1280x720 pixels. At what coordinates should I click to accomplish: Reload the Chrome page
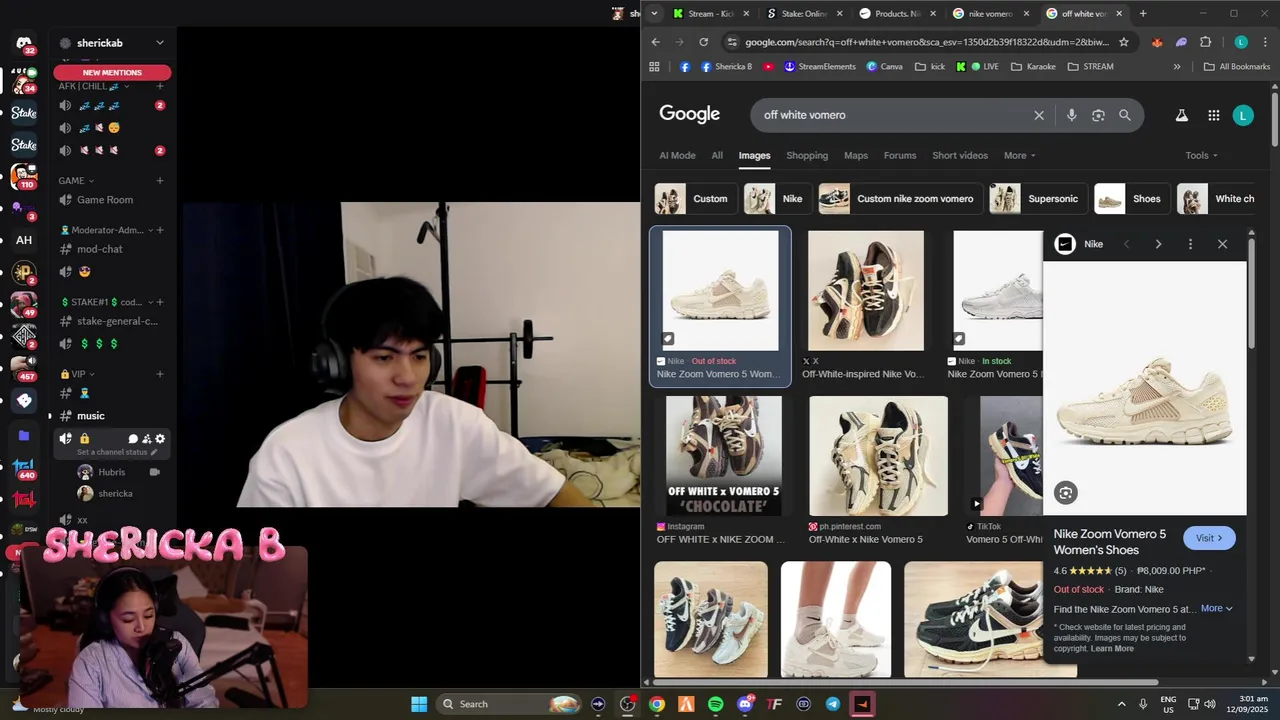pos(704,42)
